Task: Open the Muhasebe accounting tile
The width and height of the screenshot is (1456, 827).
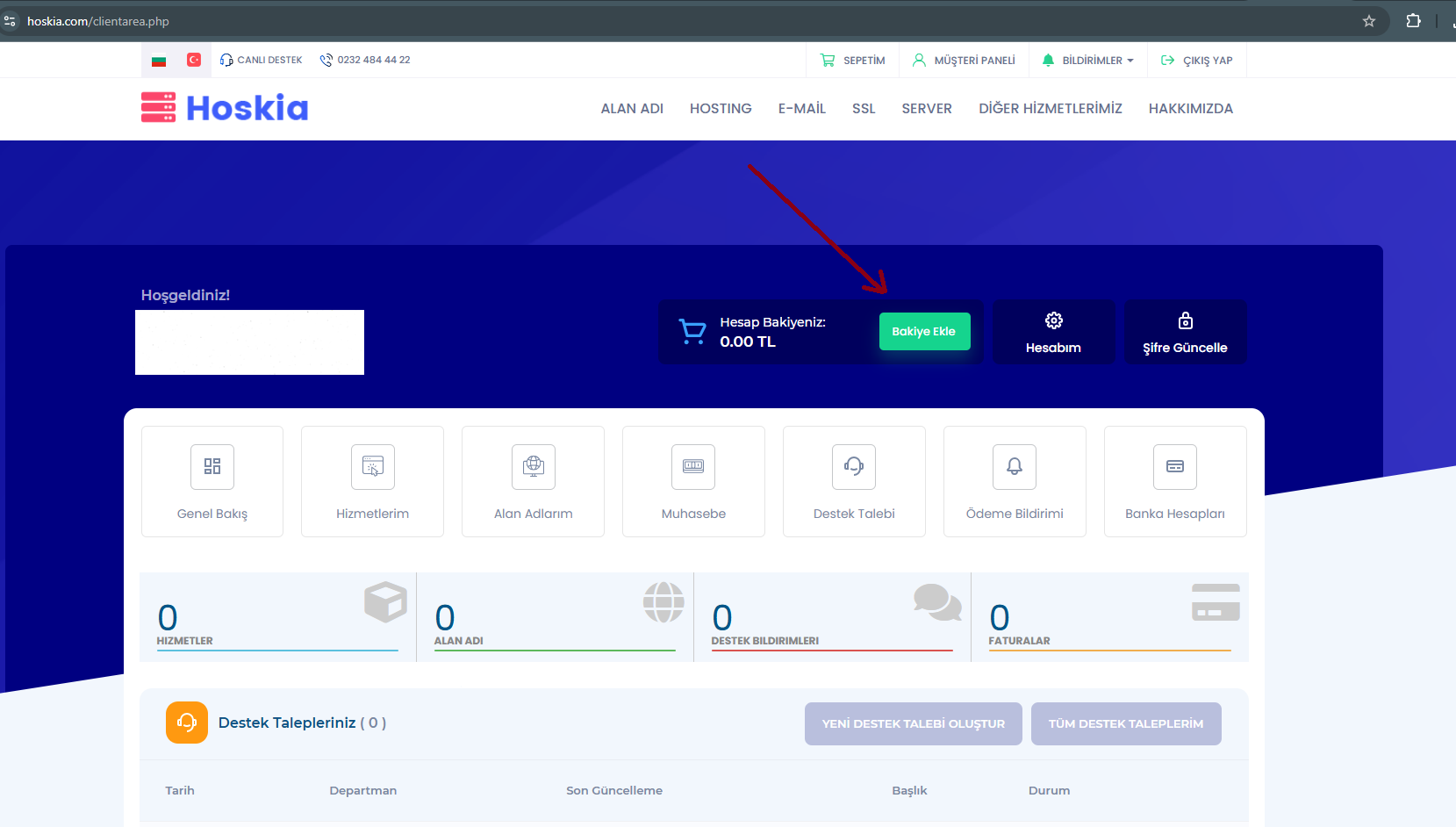Action: (x=693, y=481)
